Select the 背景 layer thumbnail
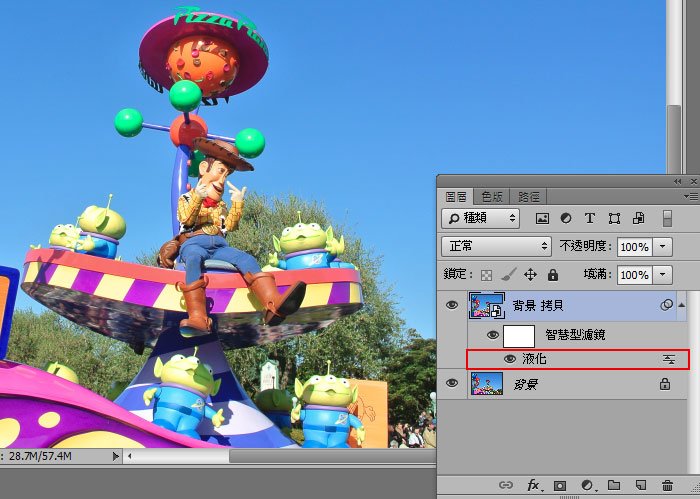Image resolution: width=700 pixels, height=499 pixels. click(487, 384)
